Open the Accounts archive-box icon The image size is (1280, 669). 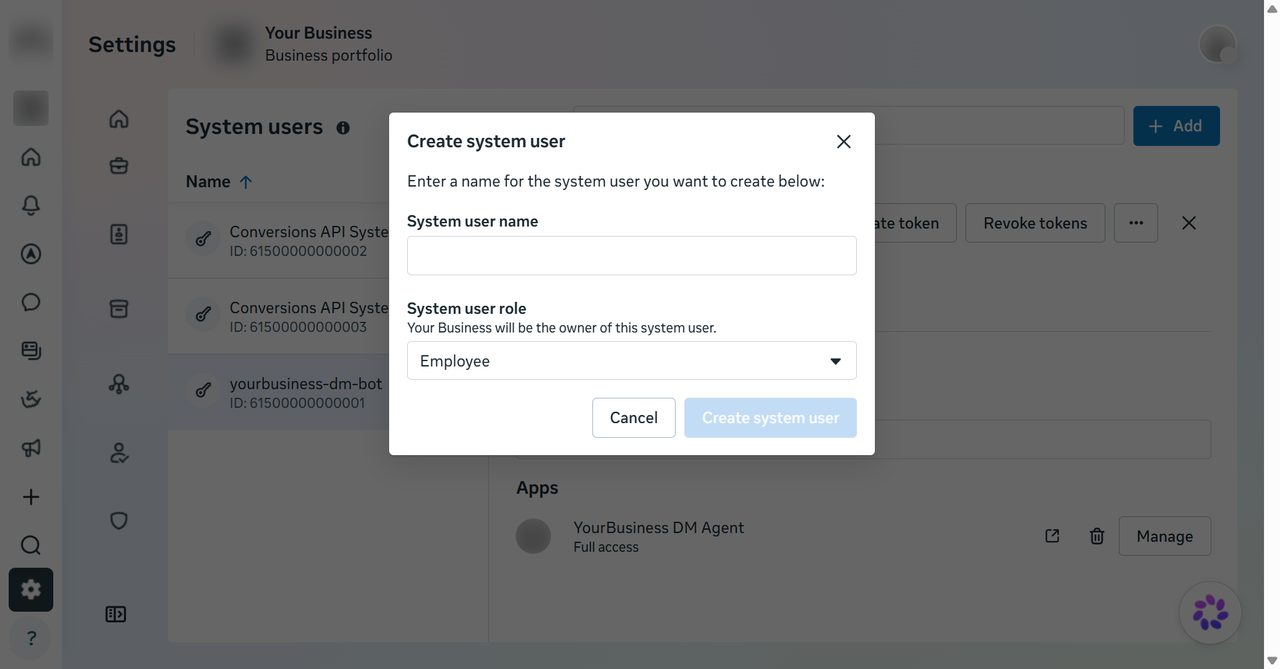(119, 308)
